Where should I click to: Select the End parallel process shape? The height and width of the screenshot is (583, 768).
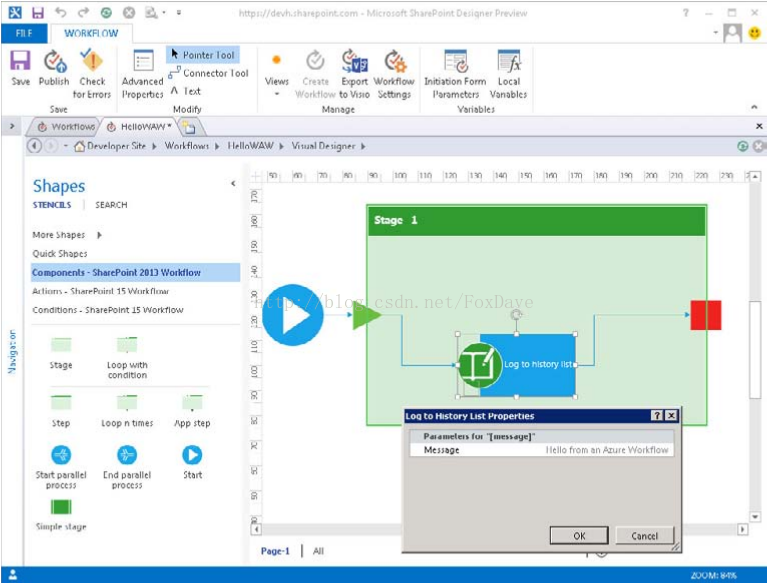point(127,467)
